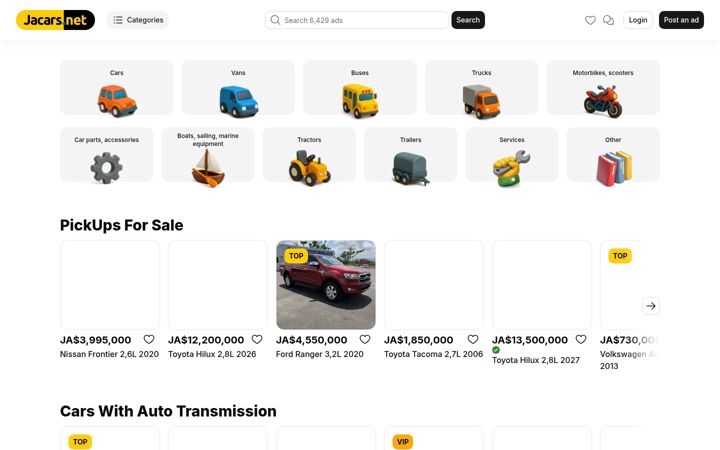
Task: Click the JA$13,500,000 price
Action: [530, 340]
